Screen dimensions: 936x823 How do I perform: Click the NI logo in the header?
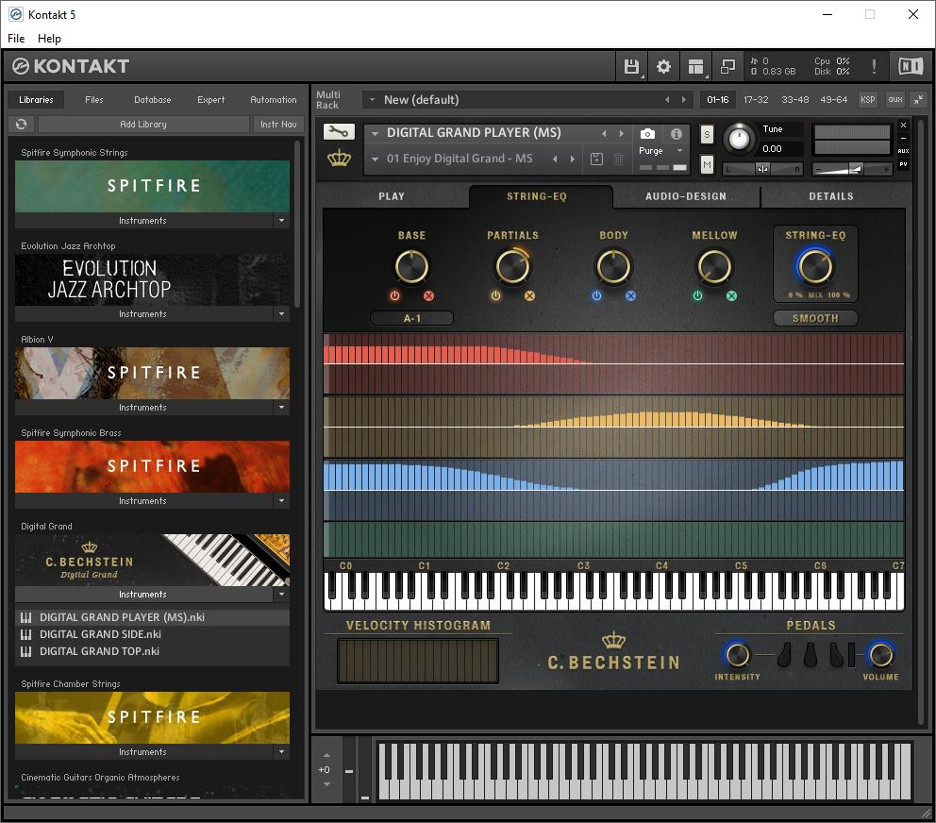pyautogui.click(x=910, y=66)
